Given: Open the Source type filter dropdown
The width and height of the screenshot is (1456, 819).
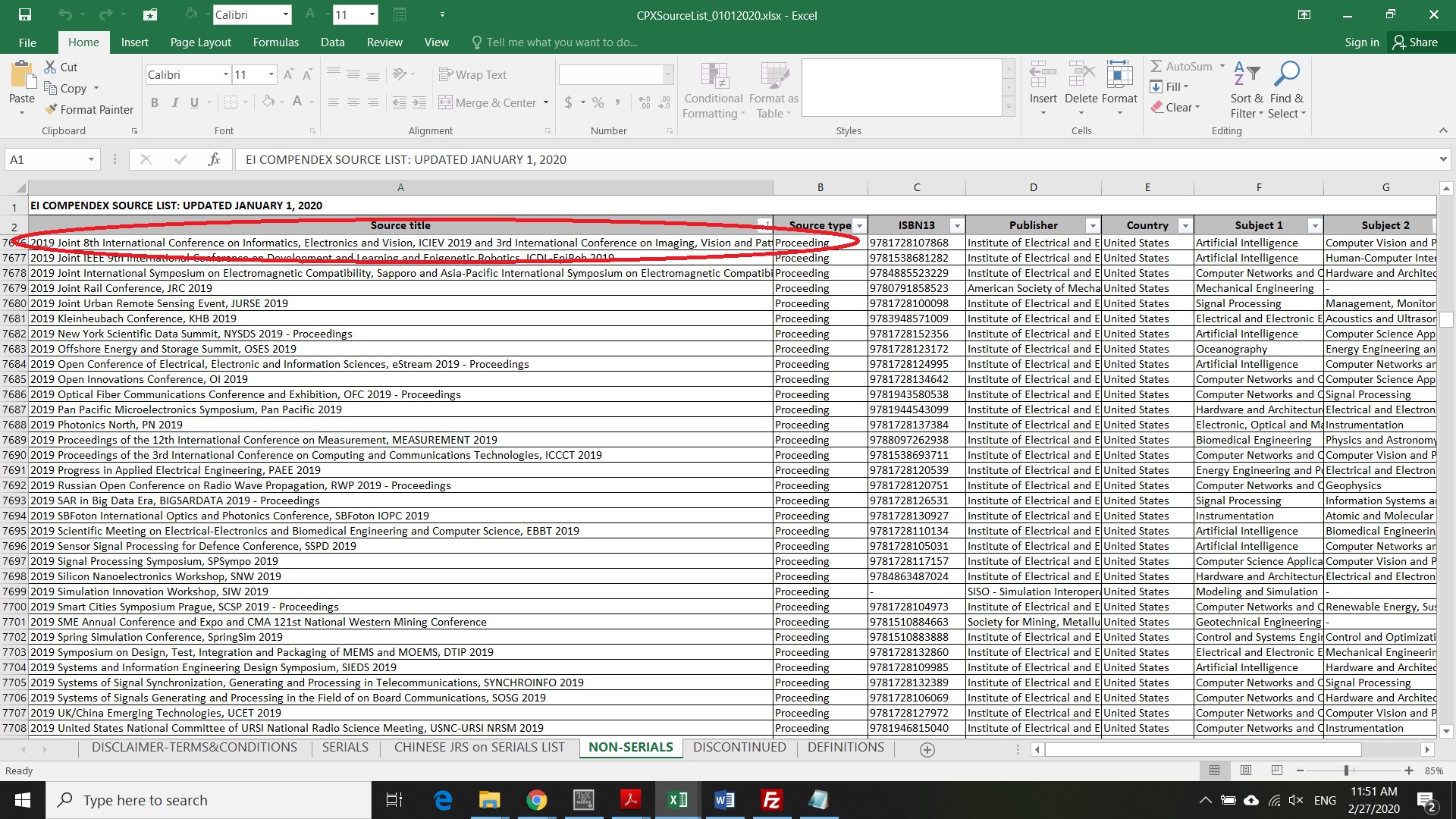Looking at the screenshot, I should coord(858,226).
